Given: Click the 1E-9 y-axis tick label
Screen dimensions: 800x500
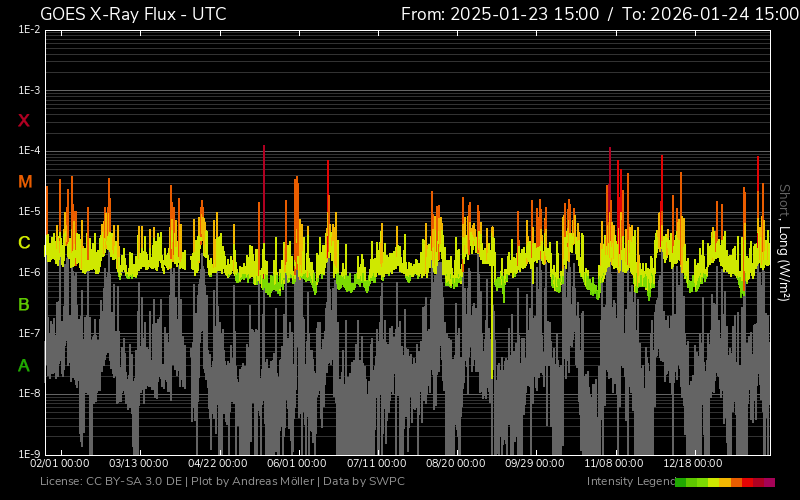Looking at the screenshot, I should coord(28,454).
